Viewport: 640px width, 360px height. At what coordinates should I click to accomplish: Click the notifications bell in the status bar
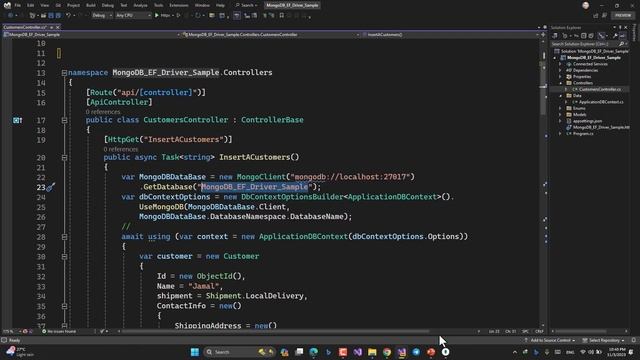click(x=633, y=340)
